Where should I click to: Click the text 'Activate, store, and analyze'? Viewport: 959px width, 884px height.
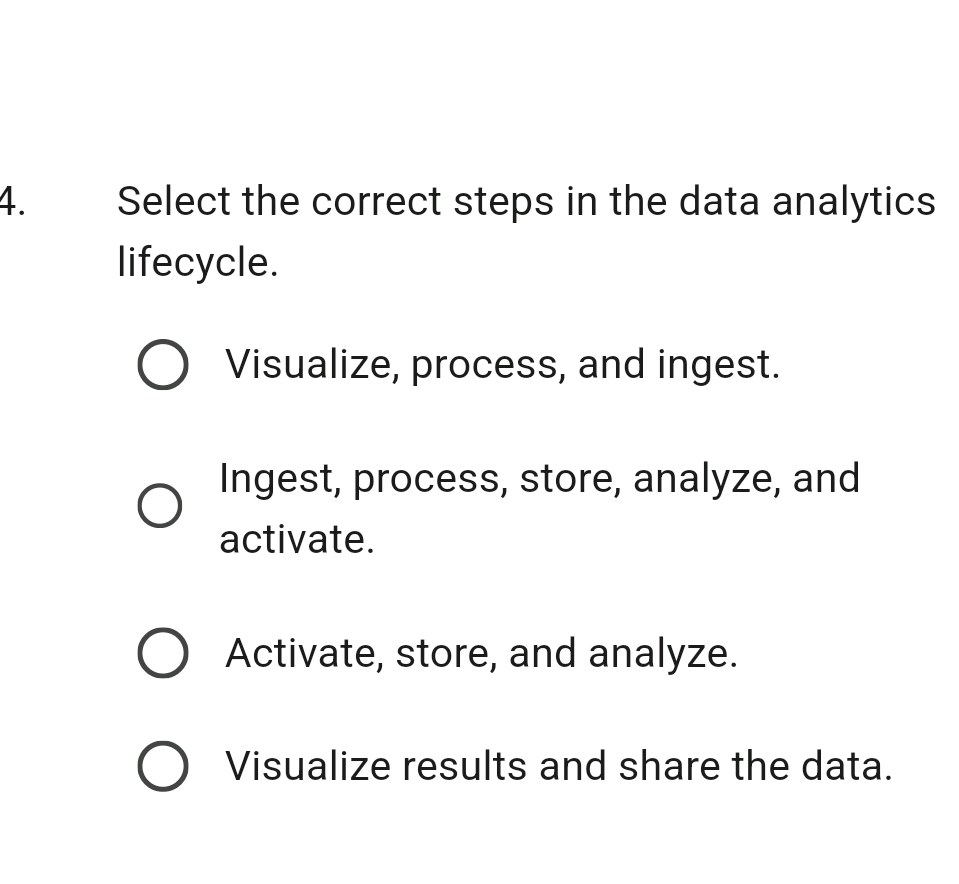[x=480, y=653]
